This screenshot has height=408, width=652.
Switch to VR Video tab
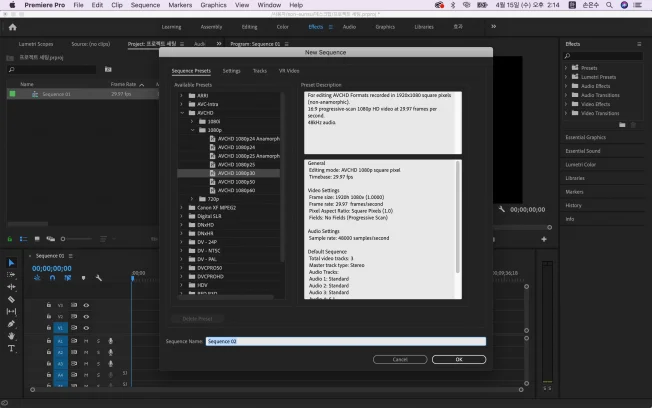point(289,71)
